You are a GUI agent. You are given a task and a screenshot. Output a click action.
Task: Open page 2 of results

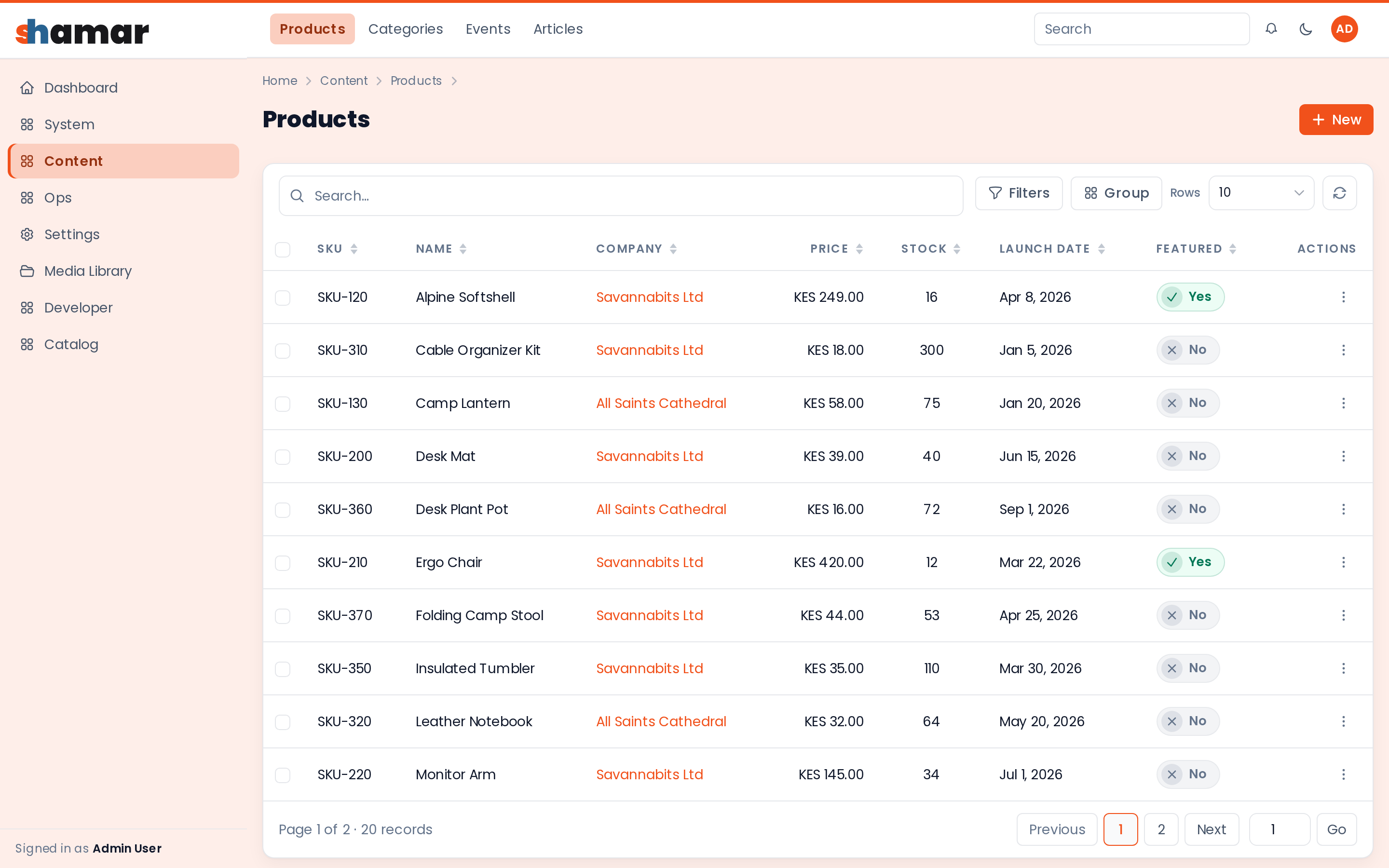coord(1160,829)
